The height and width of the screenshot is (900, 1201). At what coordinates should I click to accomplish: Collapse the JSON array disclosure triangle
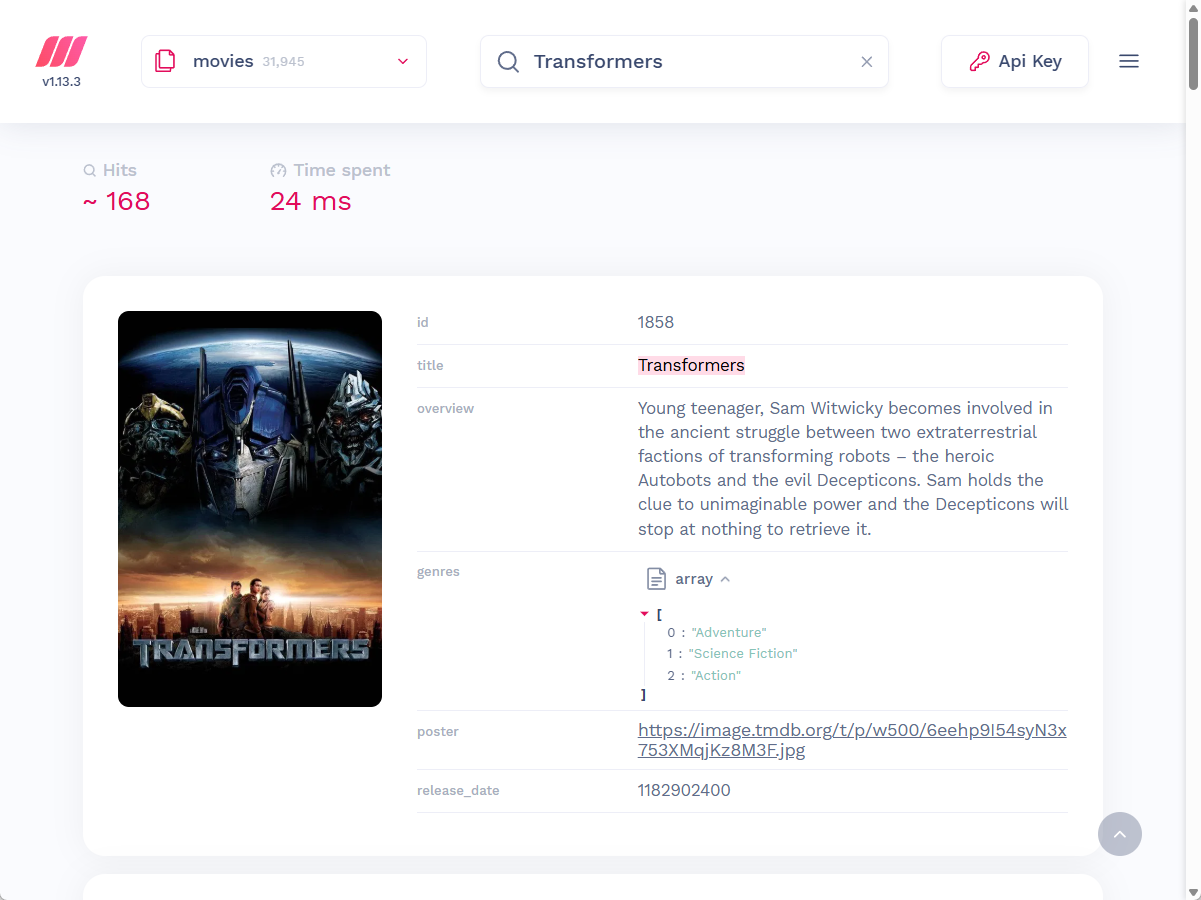645,613
